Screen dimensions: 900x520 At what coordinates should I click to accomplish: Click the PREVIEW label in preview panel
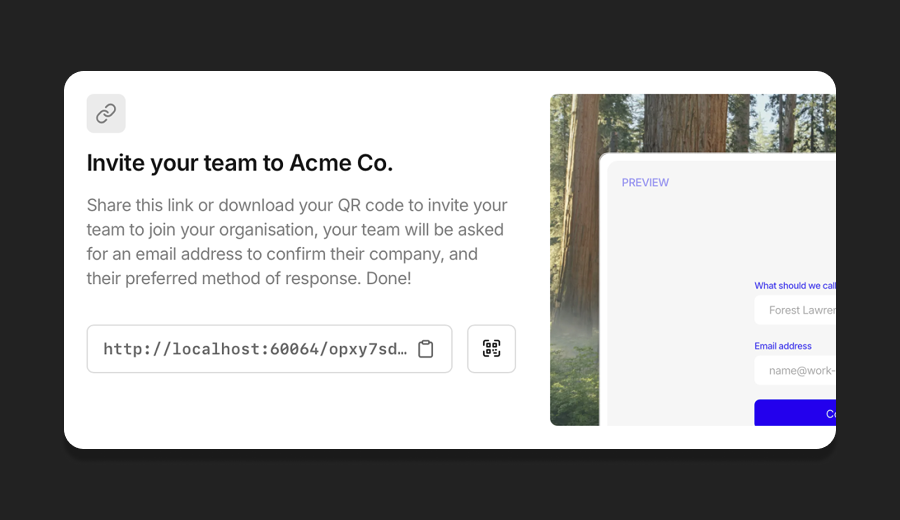[x=645, y=183]
